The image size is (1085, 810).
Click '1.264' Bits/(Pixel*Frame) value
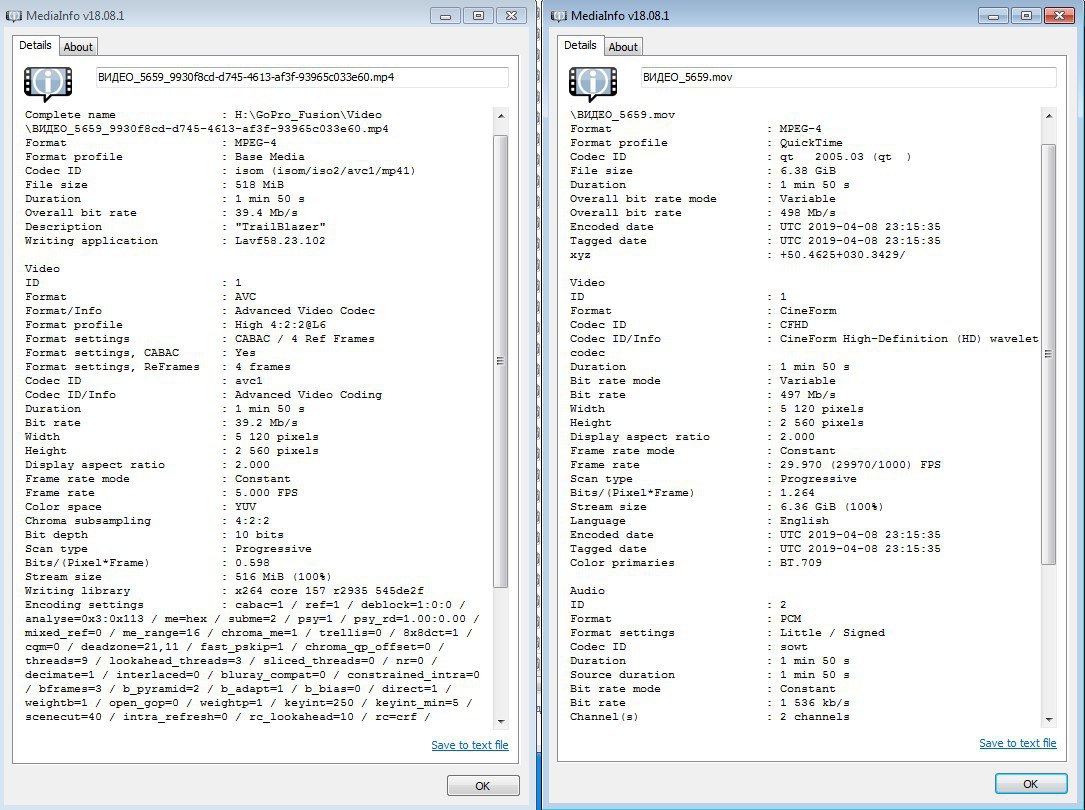[797, 493]
